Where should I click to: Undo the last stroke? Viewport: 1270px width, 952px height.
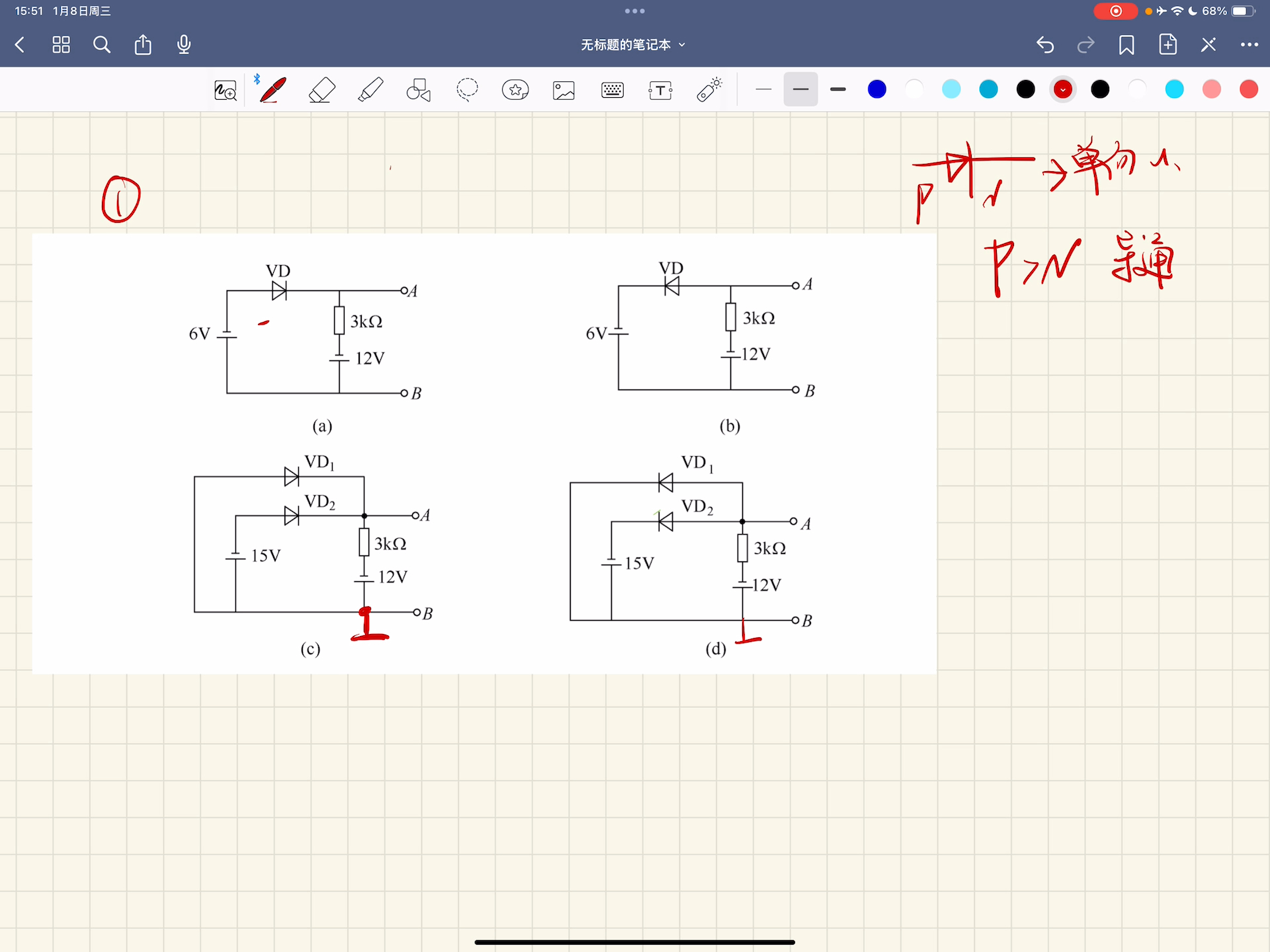pyautogui.click(x=1044, y=45)
